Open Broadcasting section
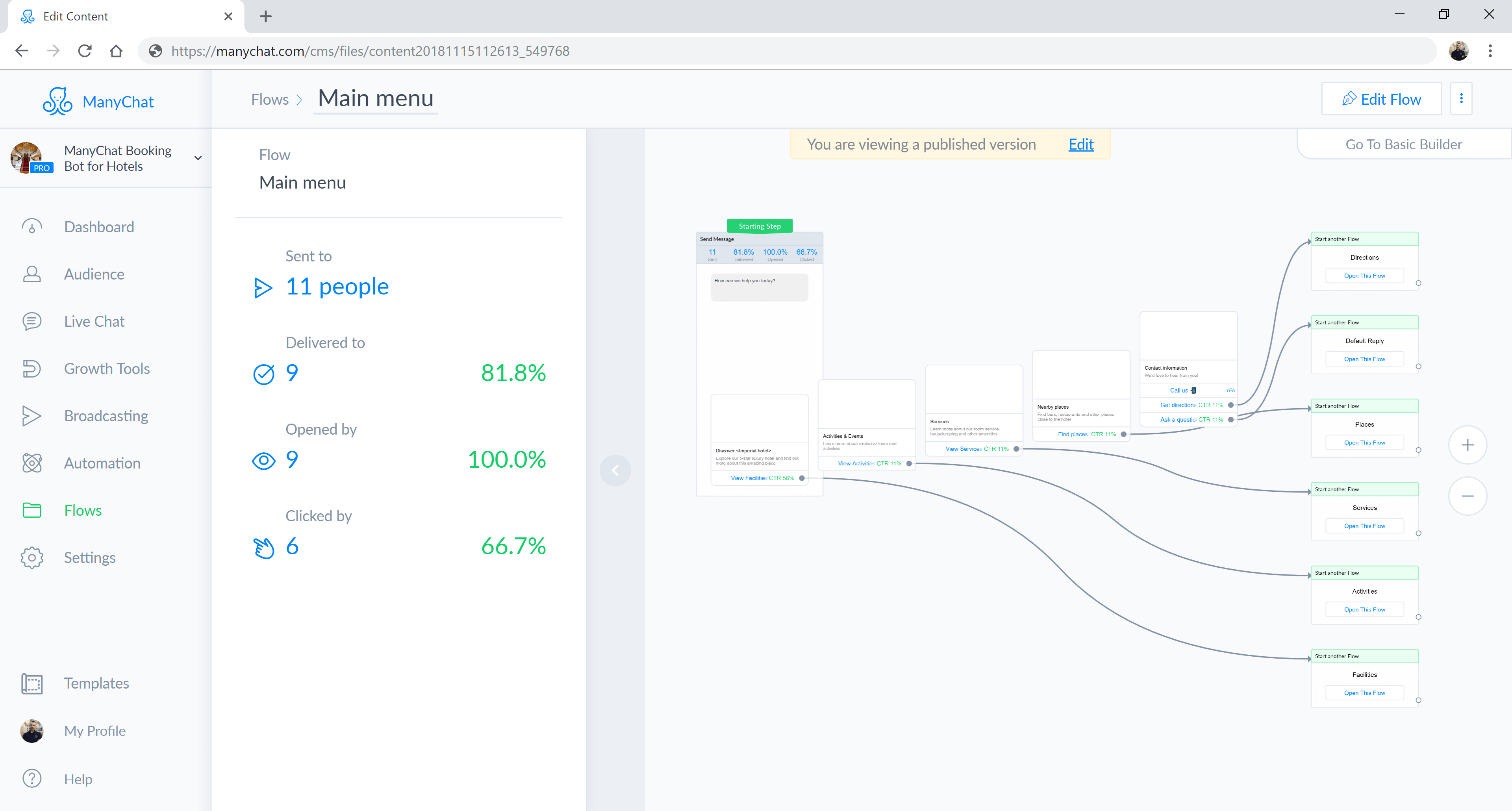The width and height of the screenshot is (1512, 811). click(106, 415)
